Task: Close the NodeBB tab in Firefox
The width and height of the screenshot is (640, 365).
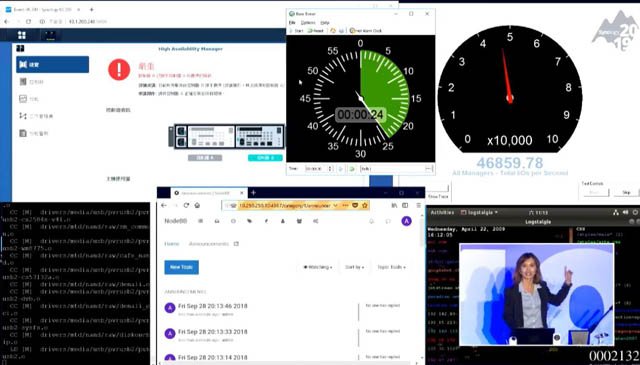Action: pos(242,193)
